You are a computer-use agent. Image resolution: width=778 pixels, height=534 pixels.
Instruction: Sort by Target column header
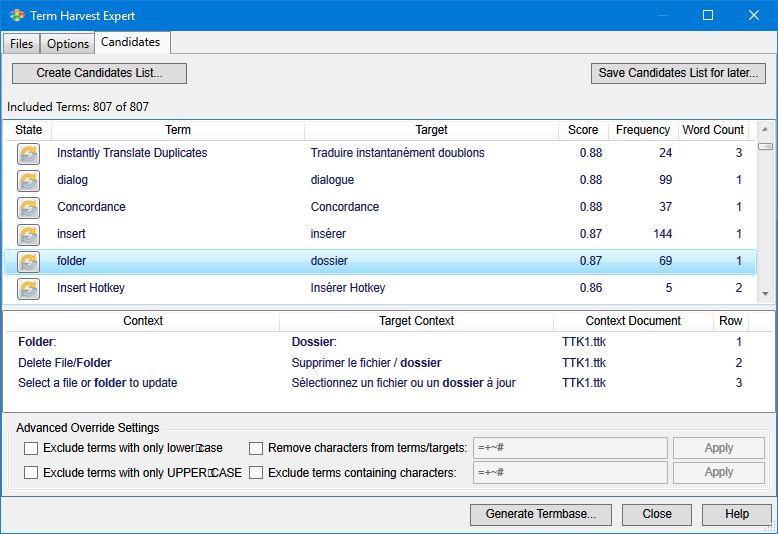tap(431, 130)
